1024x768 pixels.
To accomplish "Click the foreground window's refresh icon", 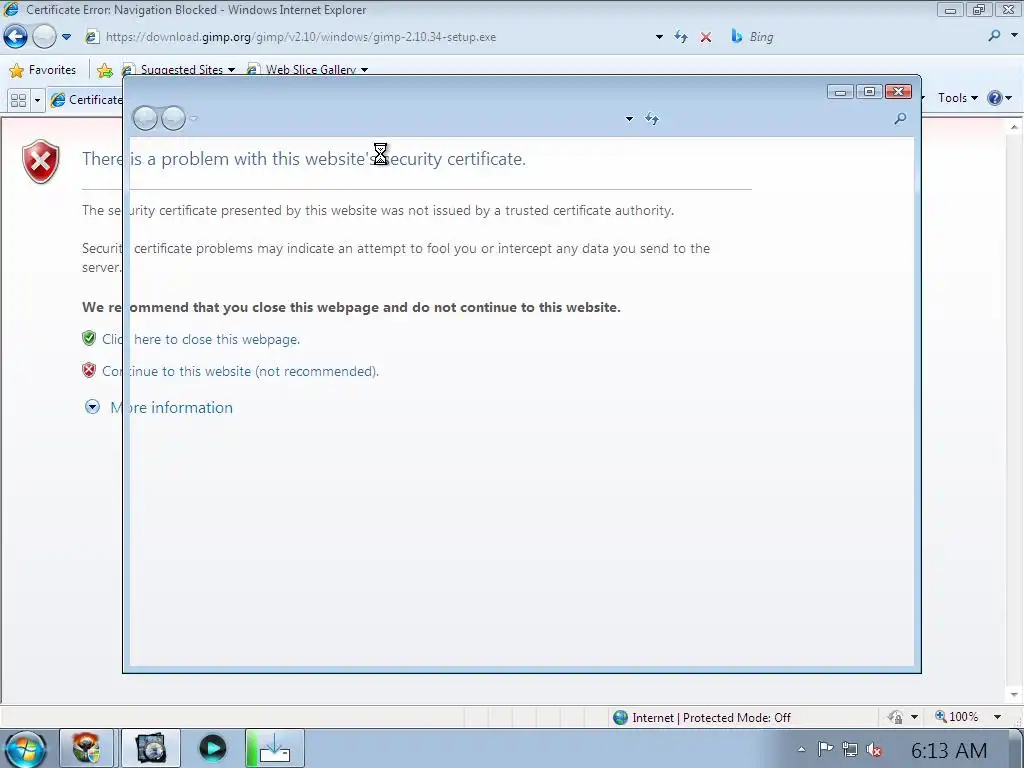I will [652, 119].
